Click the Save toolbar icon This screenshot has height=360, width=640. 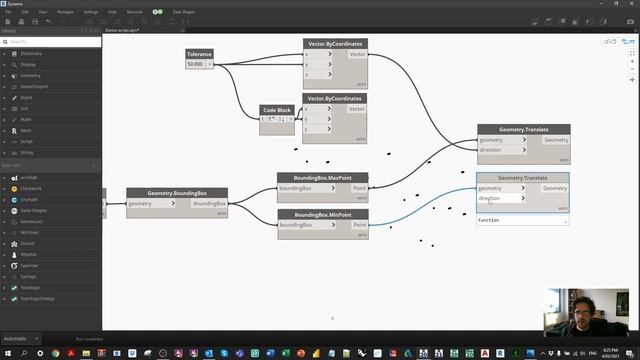point(35,21)
